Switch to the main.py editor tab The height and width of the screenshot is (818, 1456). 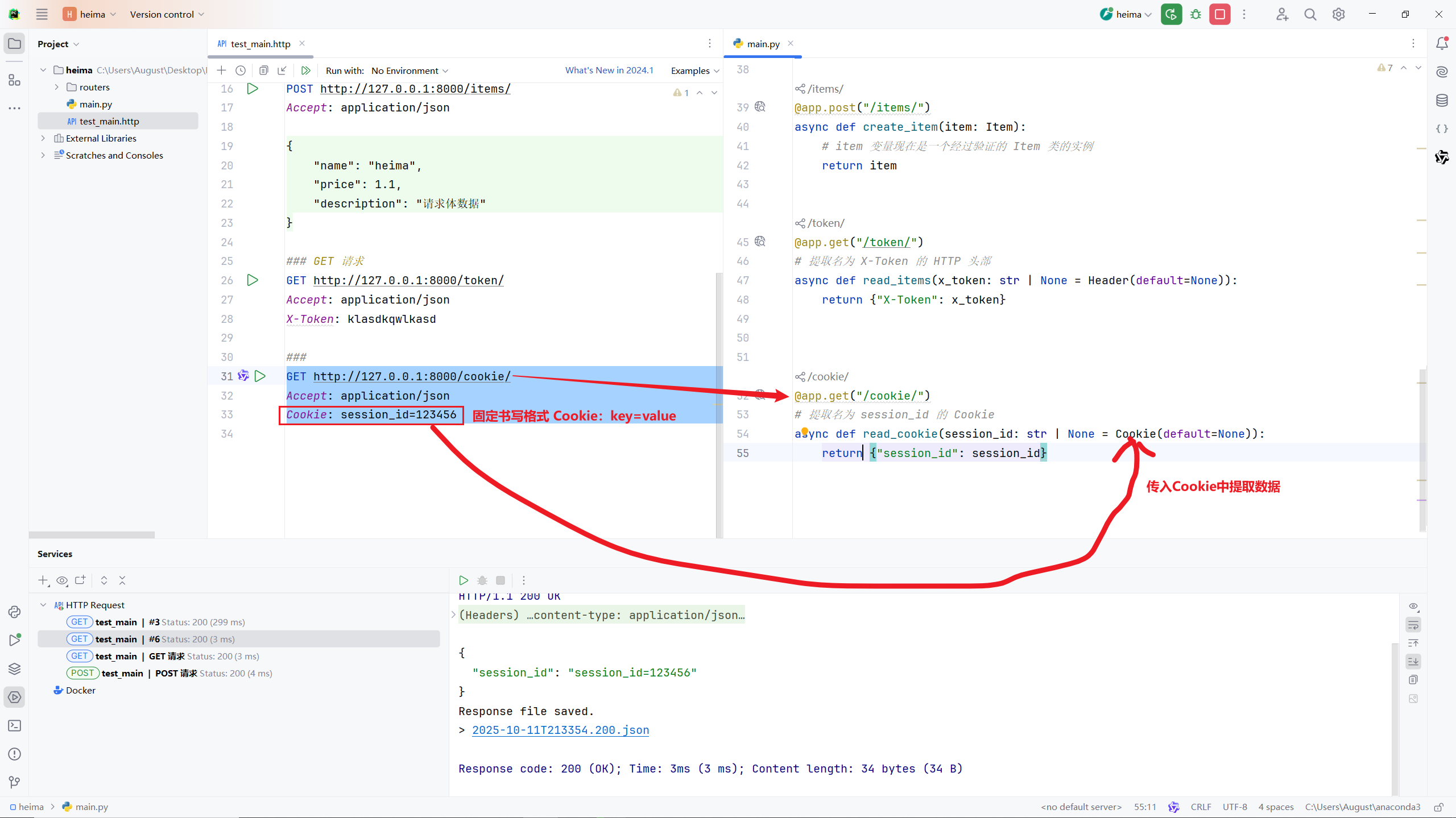(x=763, y=44)
